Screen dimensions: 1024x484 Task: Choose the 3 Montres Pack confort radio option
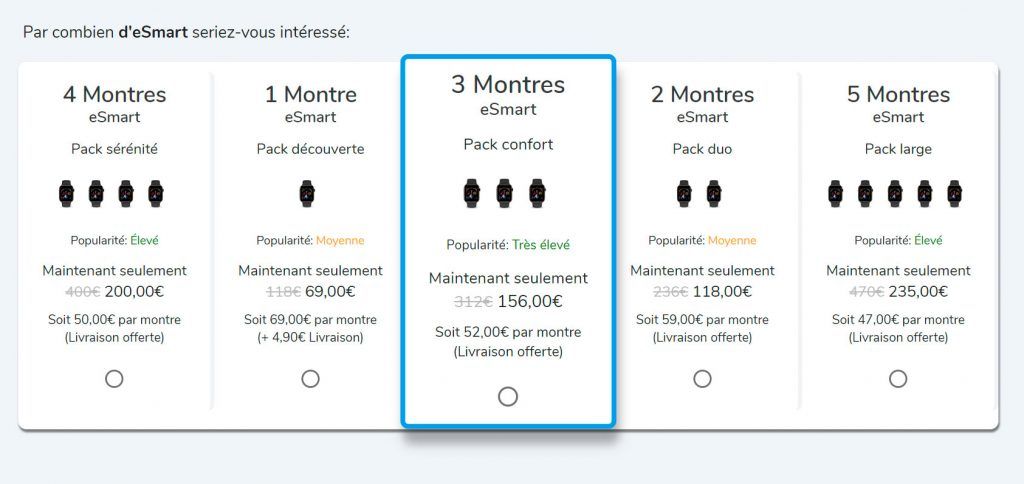pos(507,396)
